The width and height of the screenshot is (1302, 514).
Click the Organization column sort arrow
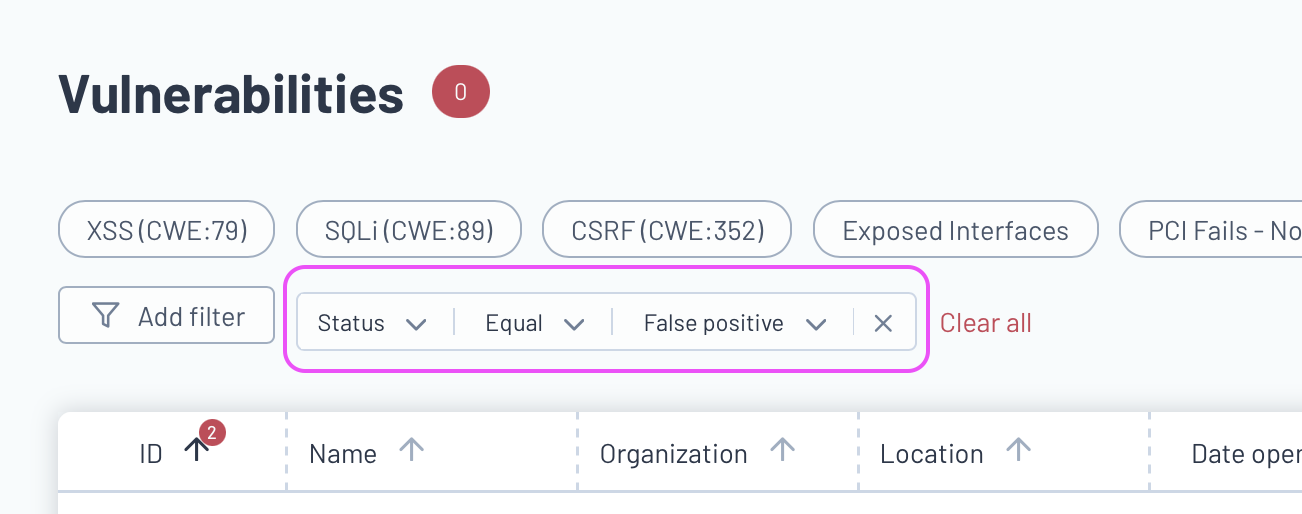click(x=782, y=451)
